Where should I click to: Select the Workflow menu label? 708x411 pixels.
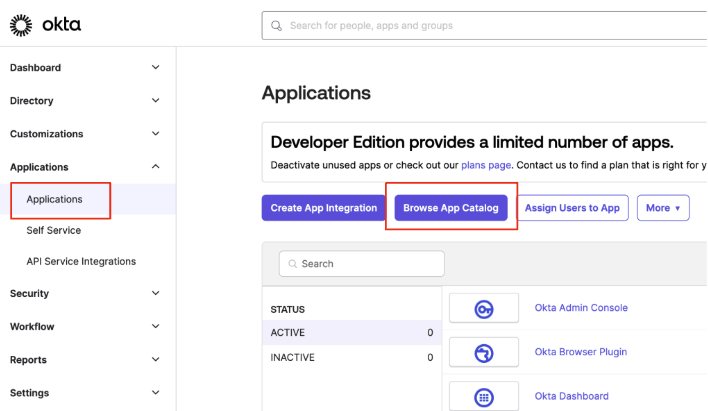tap(32, 327)
